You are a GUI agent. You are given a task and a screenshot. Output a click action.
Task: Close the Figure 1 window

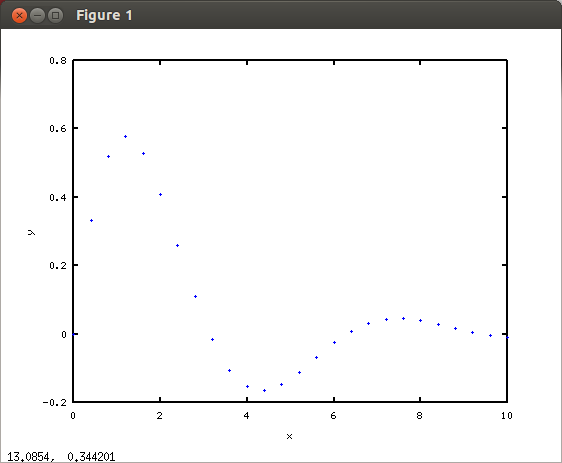(x=19, y=15)
